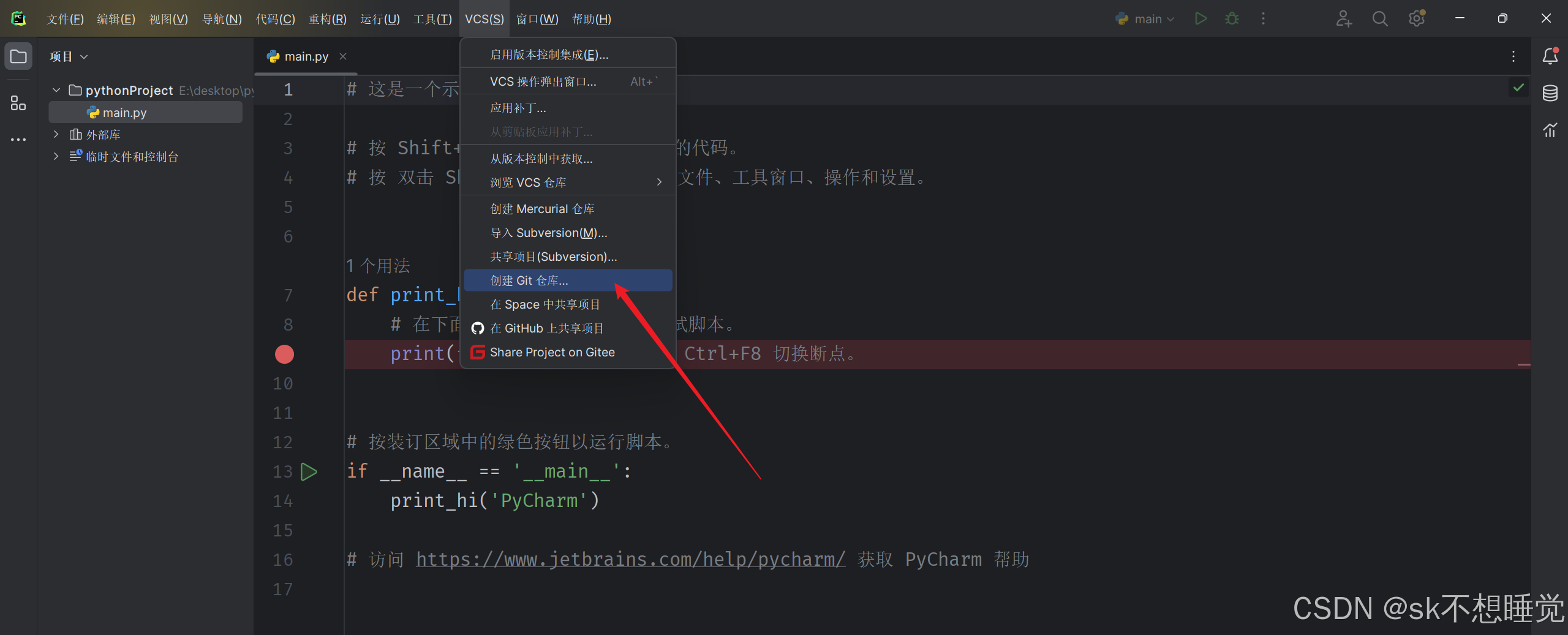Open editor tab options vertical dots

[1513, 56]
